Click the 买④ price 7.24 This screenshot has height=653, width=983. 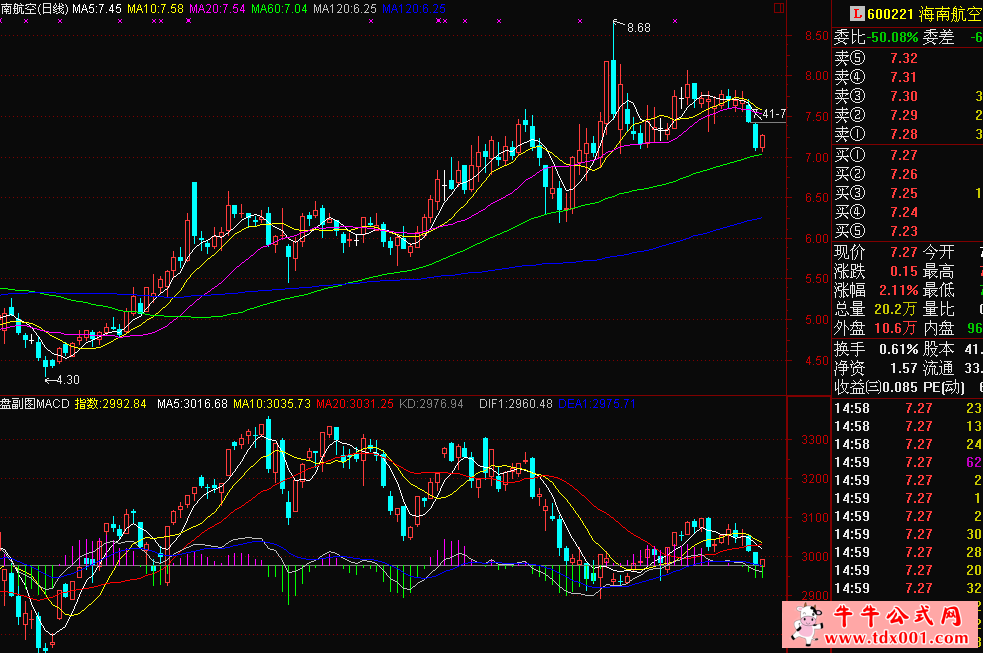pos(904,212)
